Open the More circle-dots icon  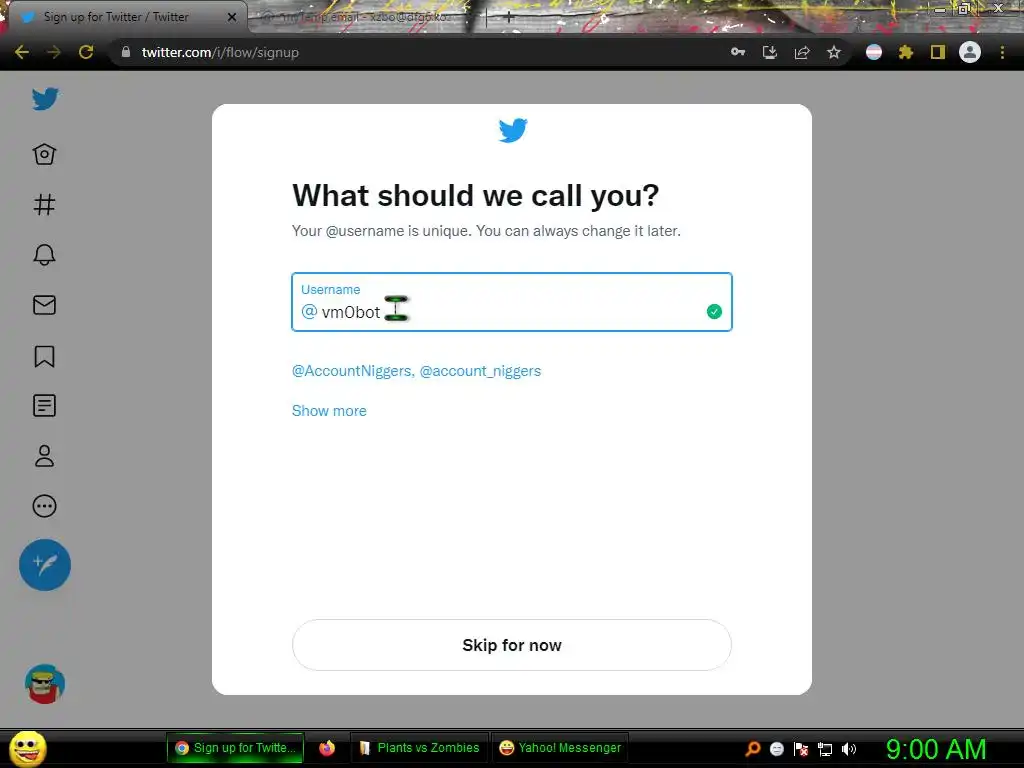[44, 506]
